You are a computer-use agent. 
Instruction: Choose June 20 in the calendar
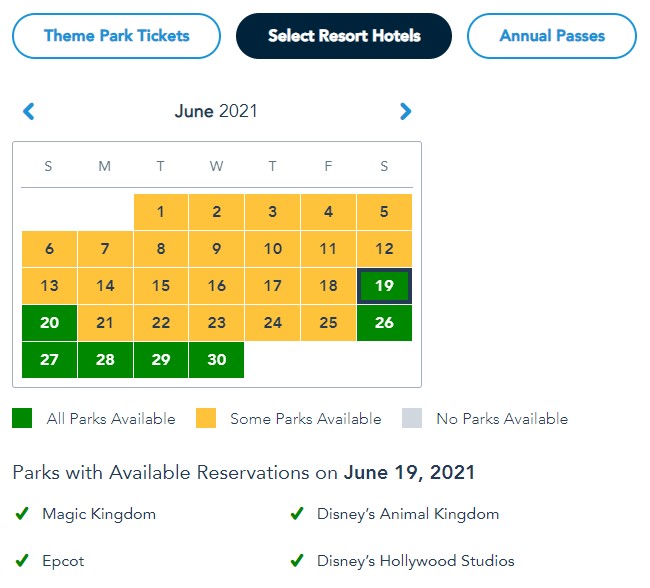(49, 323)
